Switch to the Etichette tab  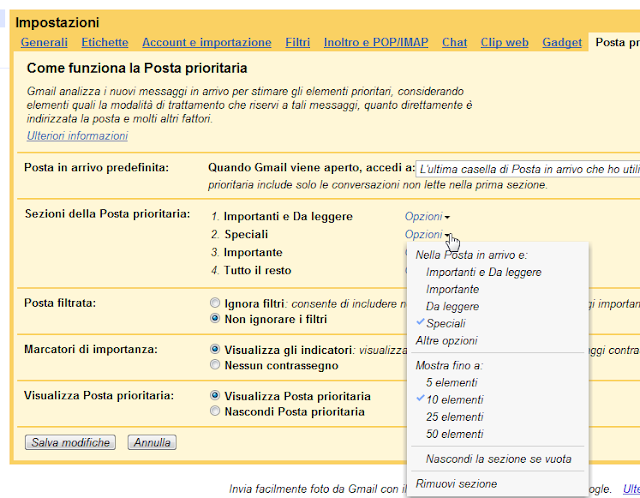(x=104, y=42)
